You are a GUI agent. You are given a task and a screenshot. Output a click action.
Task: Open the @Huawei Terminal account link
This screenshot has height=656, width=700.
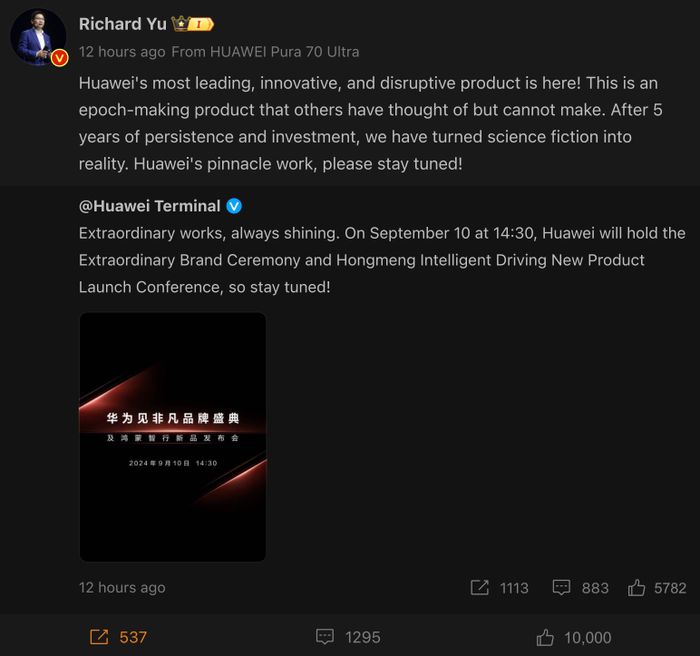click(x=150, y=206)
